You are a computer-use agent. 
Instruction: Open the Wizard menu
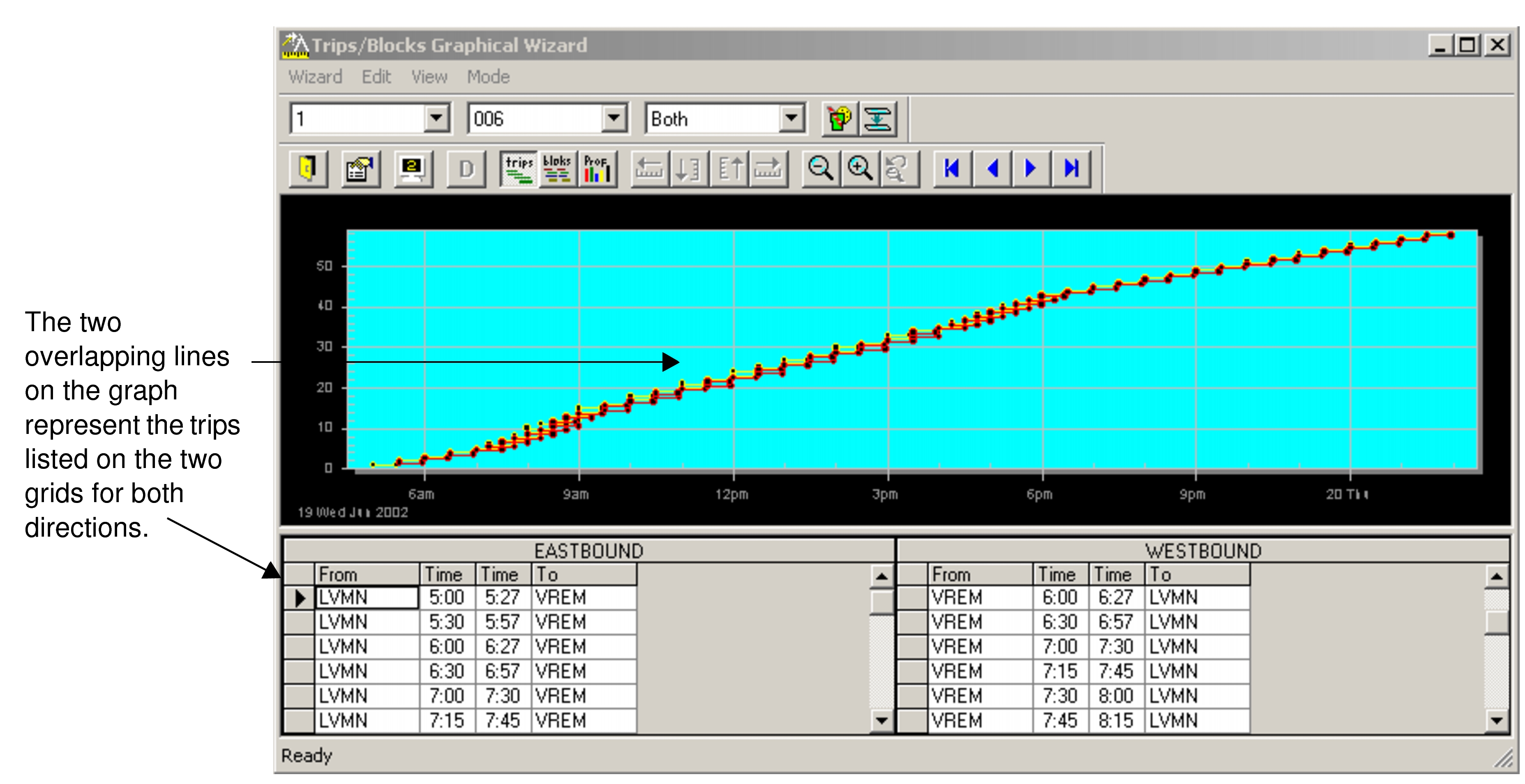[x=315, y=76]
